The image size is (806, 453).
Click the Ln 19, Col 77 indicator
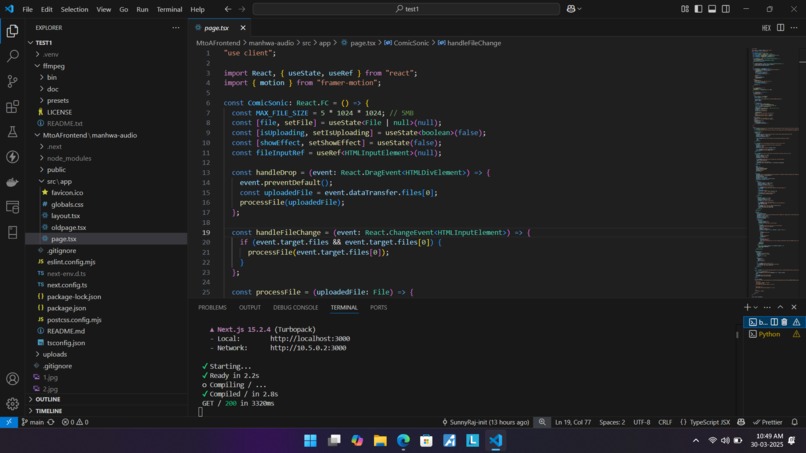(x=573, y=422)
